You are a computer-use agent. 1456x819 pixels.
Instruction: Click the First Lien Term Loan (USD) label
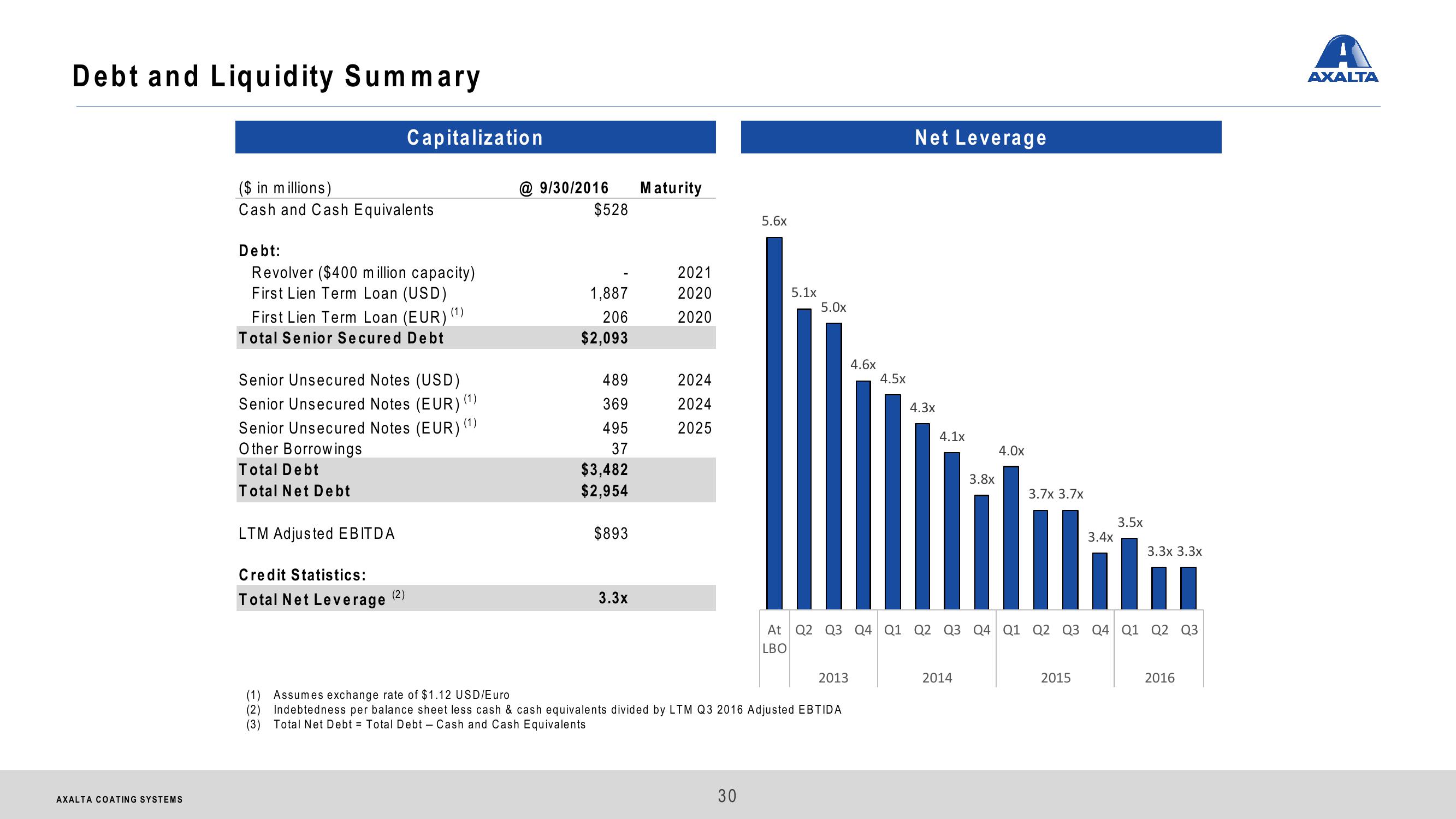click(x=350, y=293)
